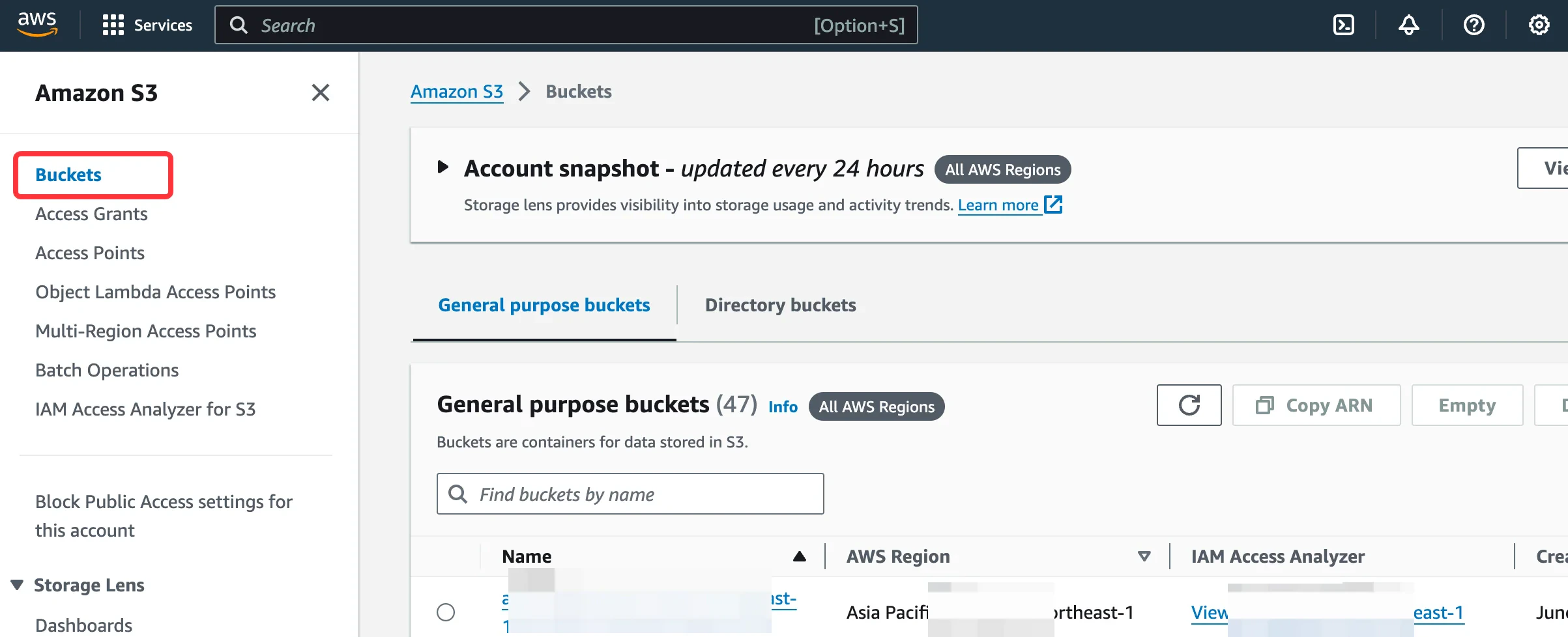Sort buckets by Name column arrow

coord(799,556)
